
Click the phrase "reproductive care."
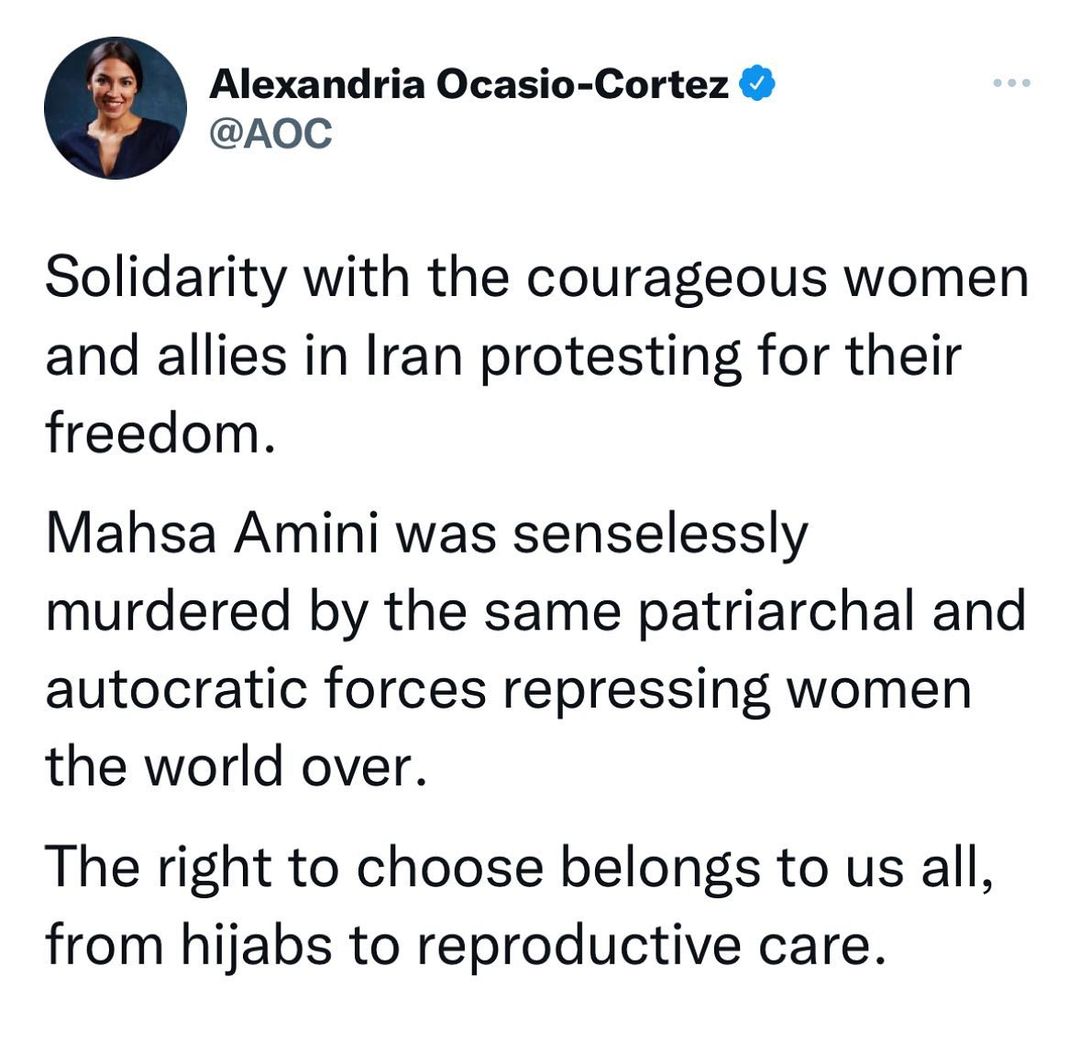click(650, 946)
